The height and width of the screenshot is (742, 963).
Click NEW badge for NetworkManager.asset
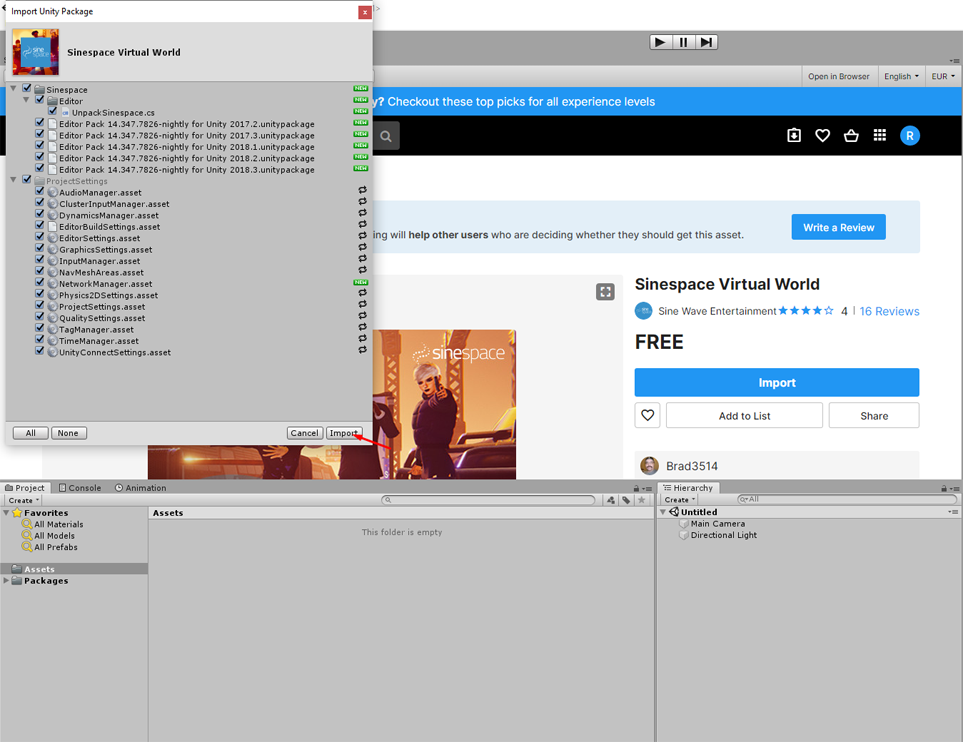coord(361,282)
